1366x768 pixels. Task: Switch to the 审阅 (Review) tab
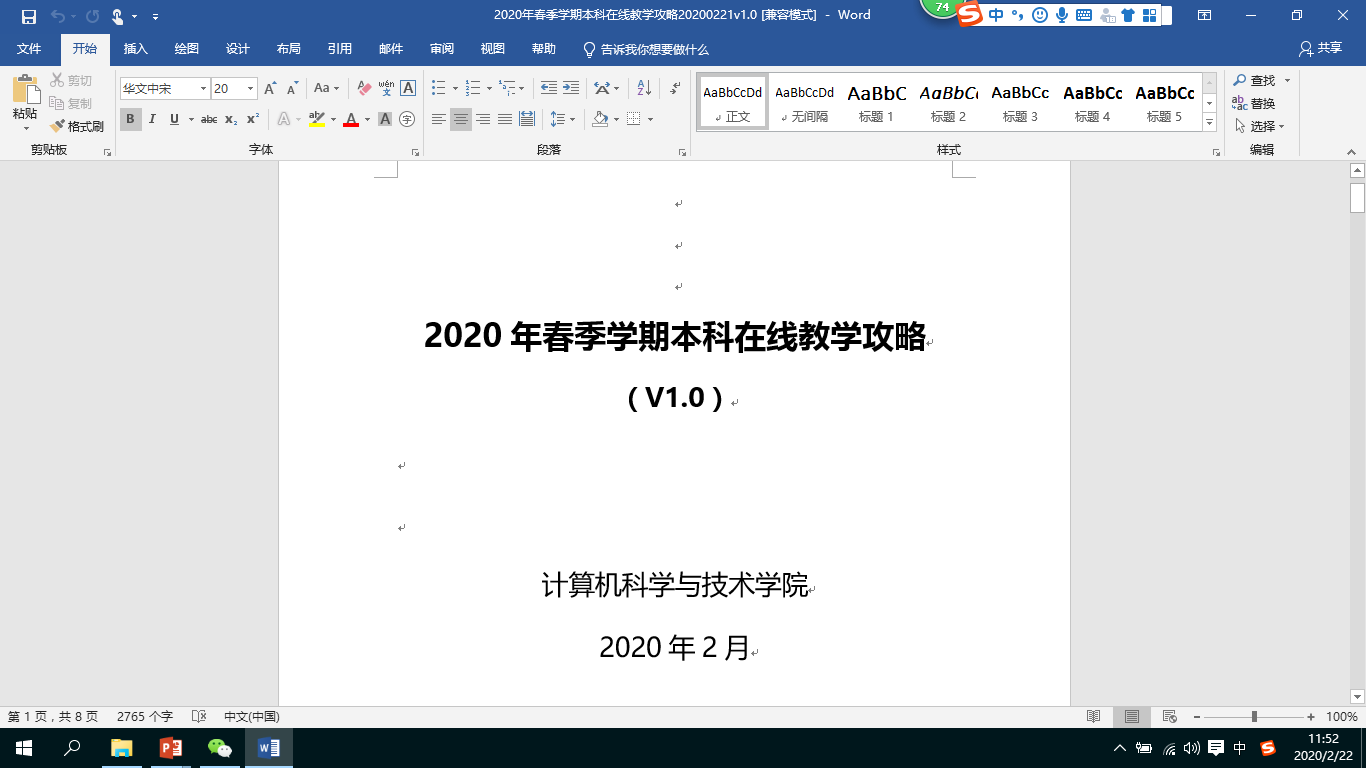[442, 49]
